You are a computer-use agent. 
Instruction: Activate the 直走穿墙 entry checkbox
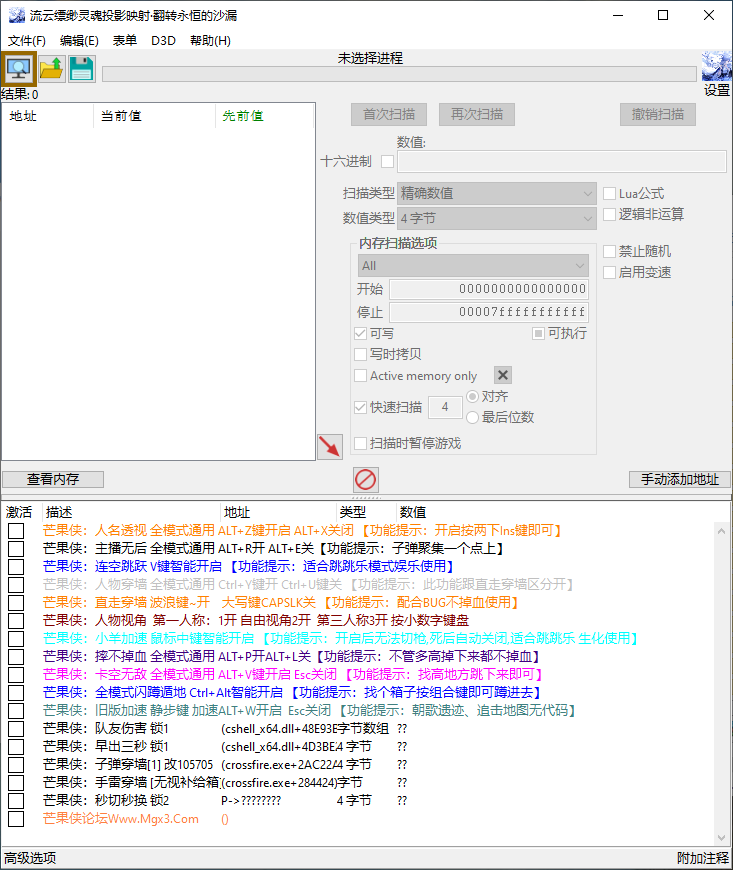click(x=16, y=603)
